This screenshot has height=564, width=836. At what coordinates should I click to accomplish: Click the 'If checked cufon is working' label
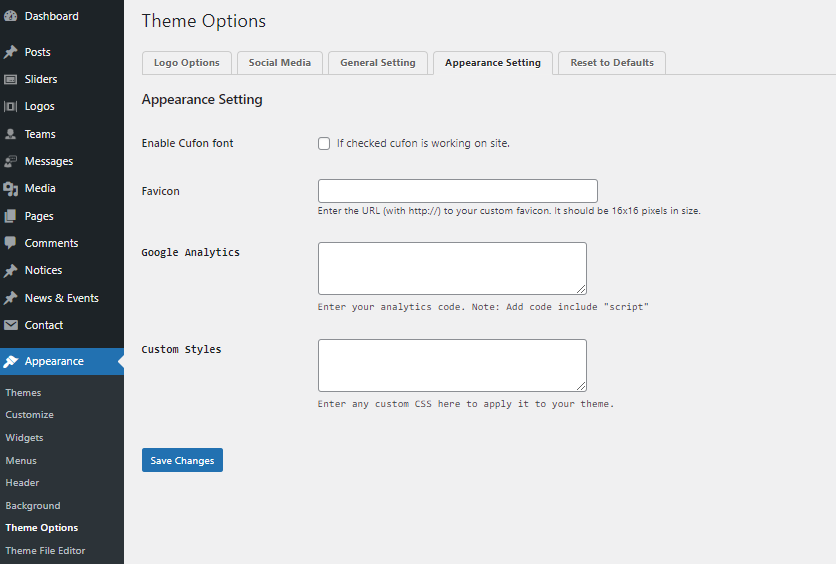(423, 143)
